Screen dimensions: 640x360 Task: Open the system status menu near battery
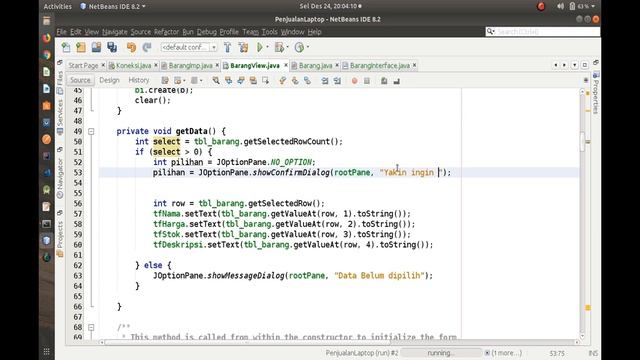(x=576, y=6)
